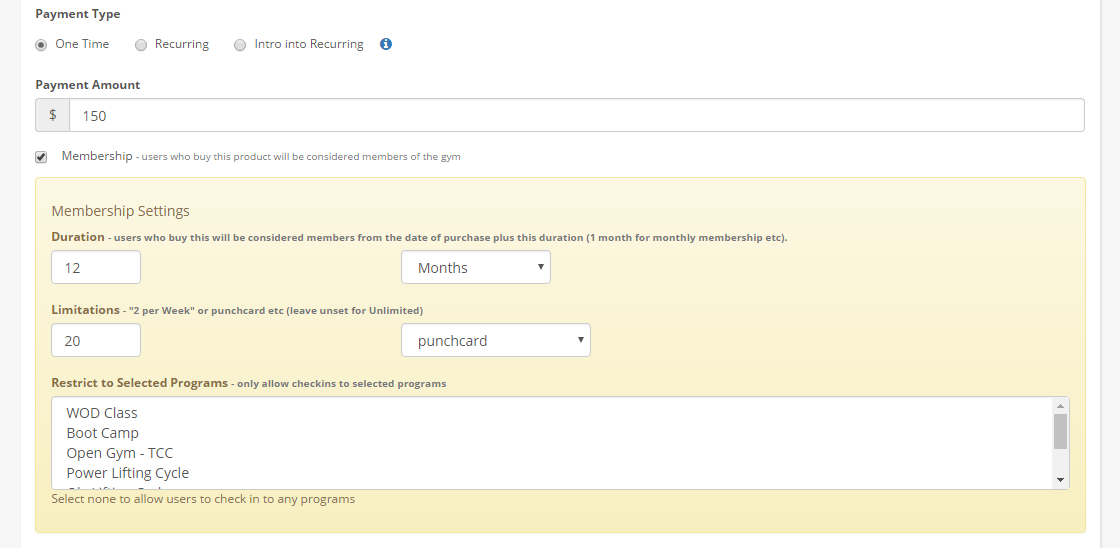The height and width of the screenshot is (548, 1120).
Task: Pick the Intro into Recurring option
Action: [x=240, y=45]
